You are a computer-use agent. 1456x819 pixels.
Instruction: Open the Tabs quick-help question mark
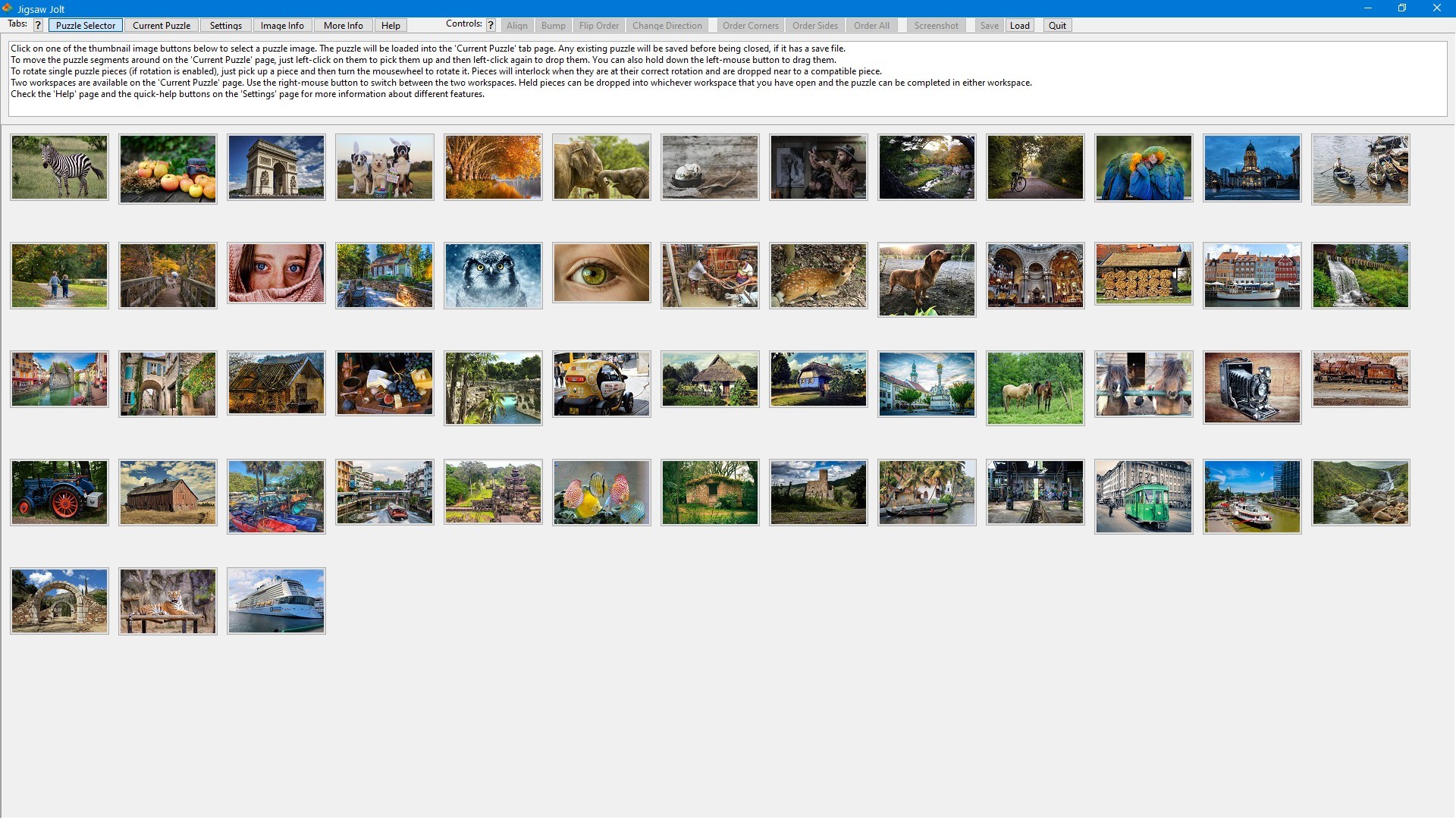[38, 25]
